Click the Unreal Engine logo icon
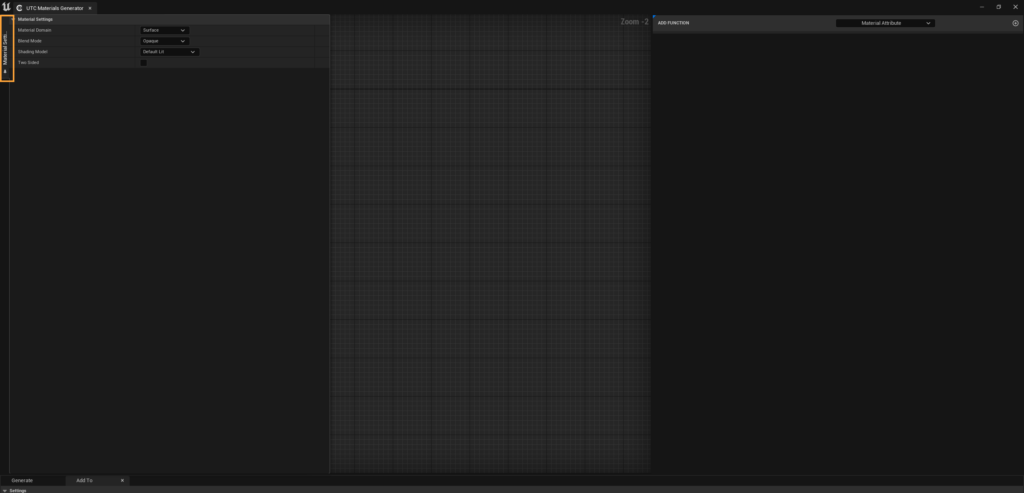 (x=7, y=7)
